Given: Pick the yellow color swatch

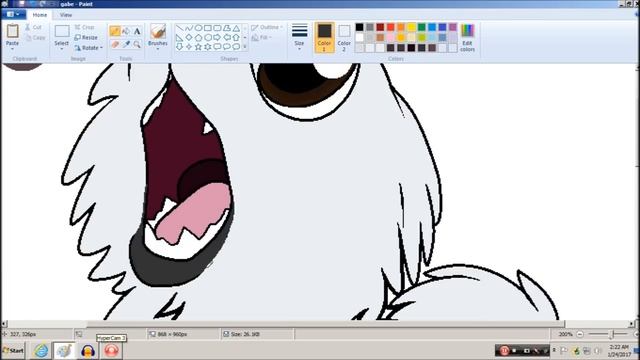Looking at the screenshot, I should (x=411, y=27).
